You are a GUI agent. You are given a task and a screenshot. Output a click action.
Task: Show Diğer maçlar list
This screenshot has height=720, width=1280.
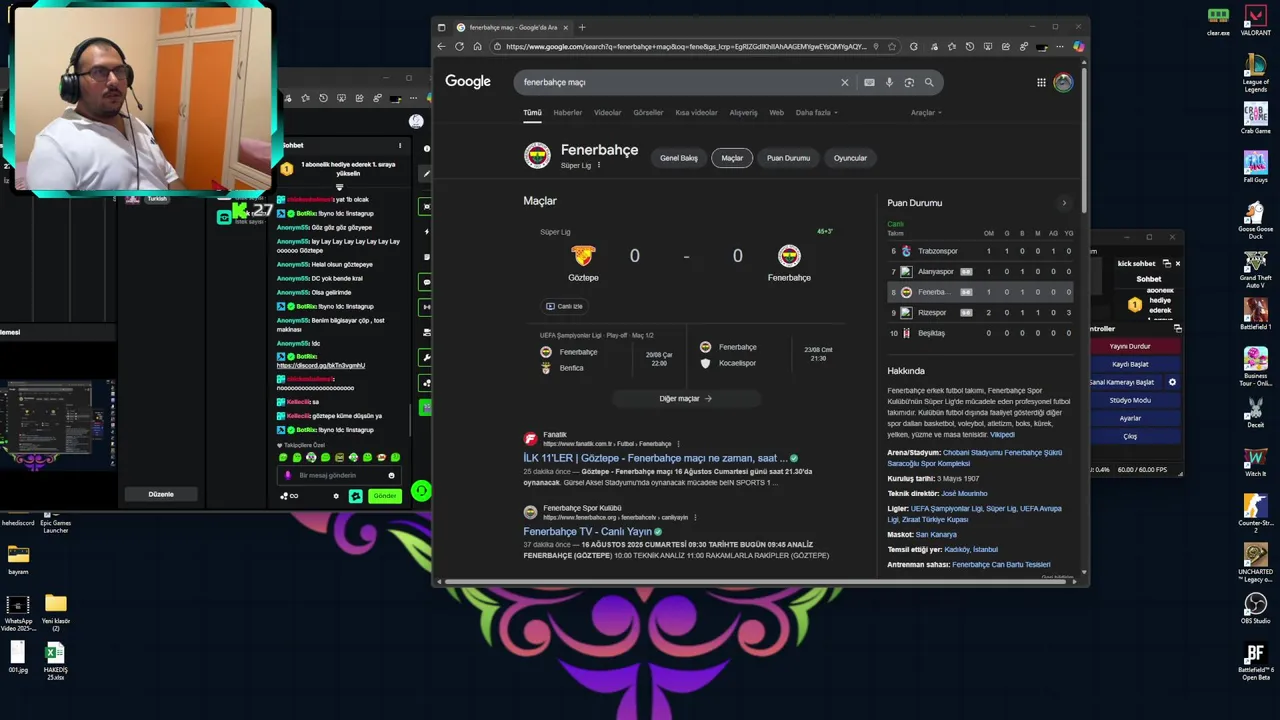point(685,399)
